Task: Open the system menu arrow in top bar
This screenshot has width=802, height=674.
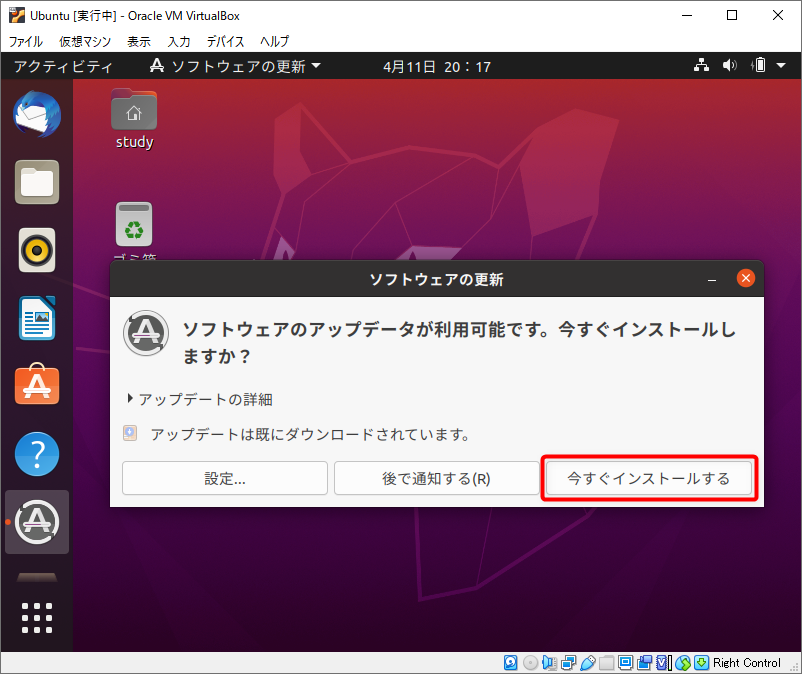Action: coord(781,65)
